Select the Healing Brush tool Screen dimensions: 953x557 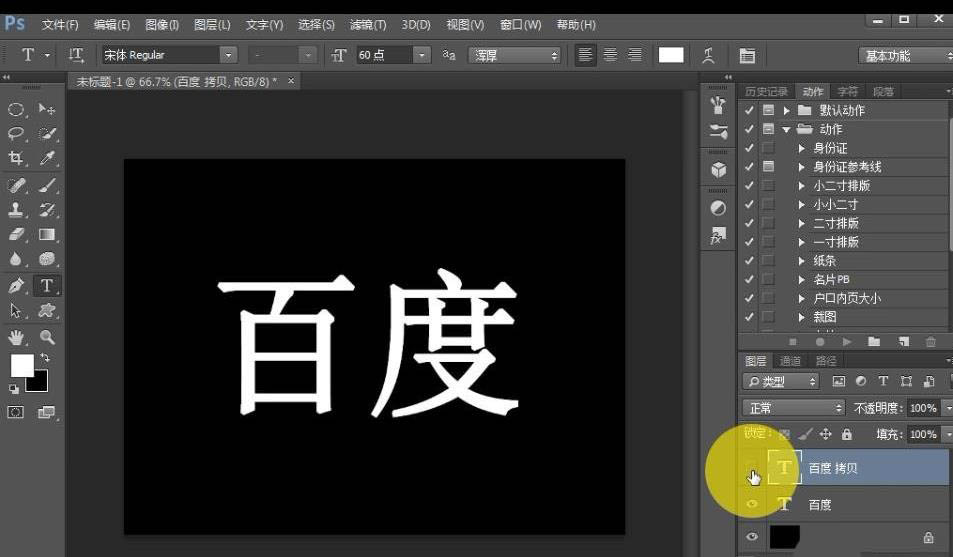(x=16, y=185)
